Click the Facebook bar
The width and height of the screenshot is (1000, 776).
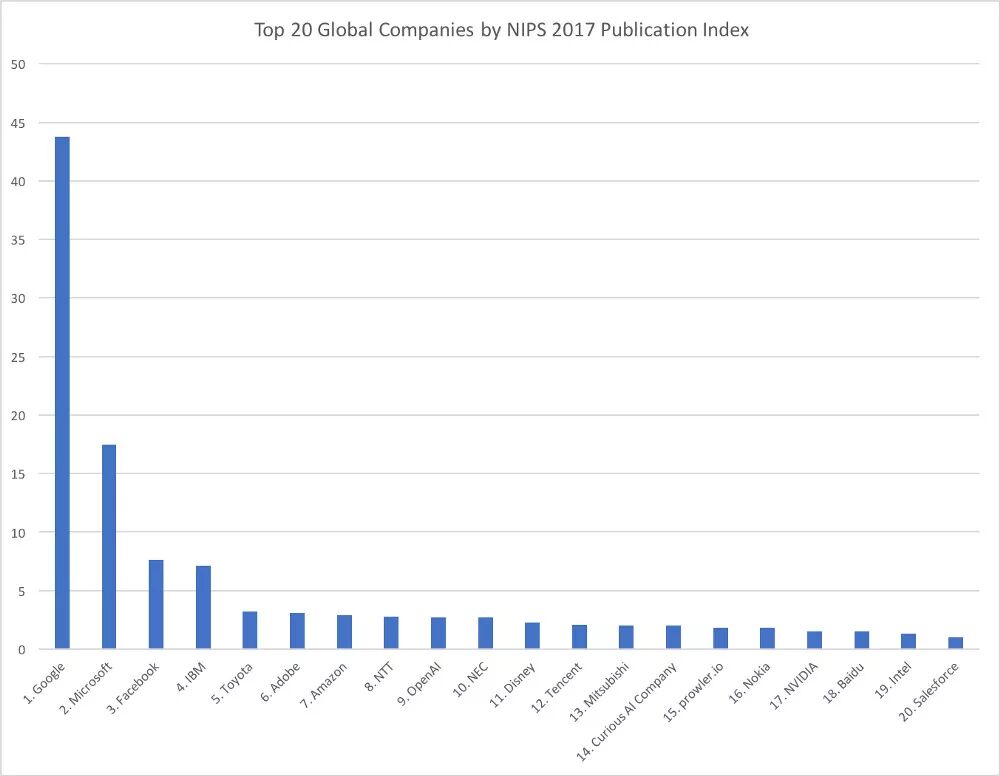click(156, 604)
